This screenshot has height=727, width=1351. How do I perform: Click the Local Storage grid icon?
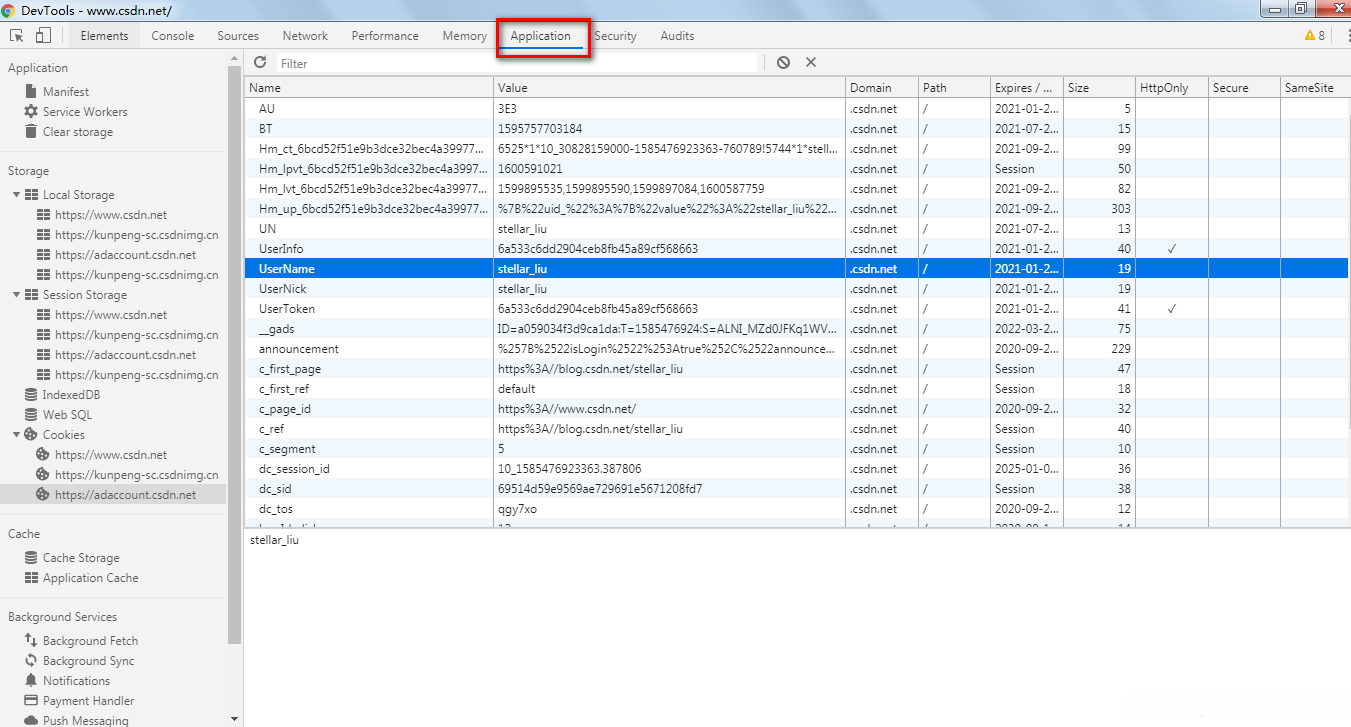(31, 195)
